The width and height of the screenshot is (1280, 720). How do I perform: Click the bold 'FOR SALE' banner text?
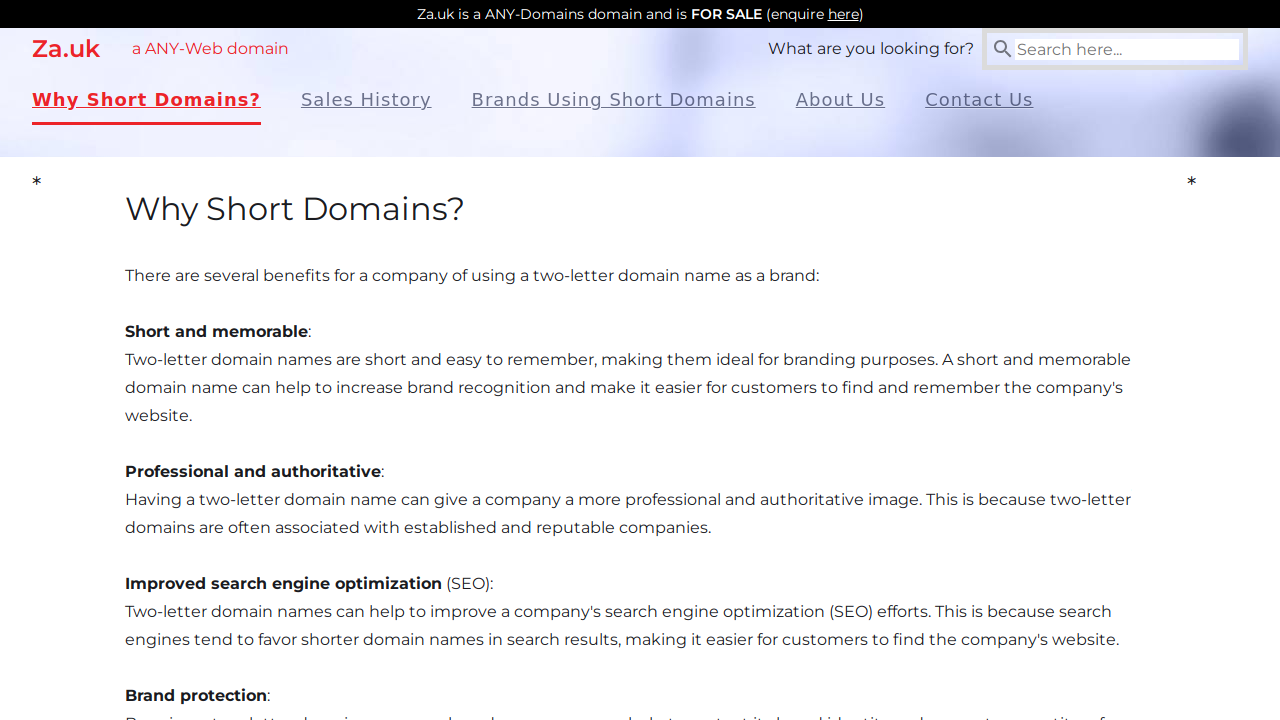pyautogui.click(x=726, y=14)
